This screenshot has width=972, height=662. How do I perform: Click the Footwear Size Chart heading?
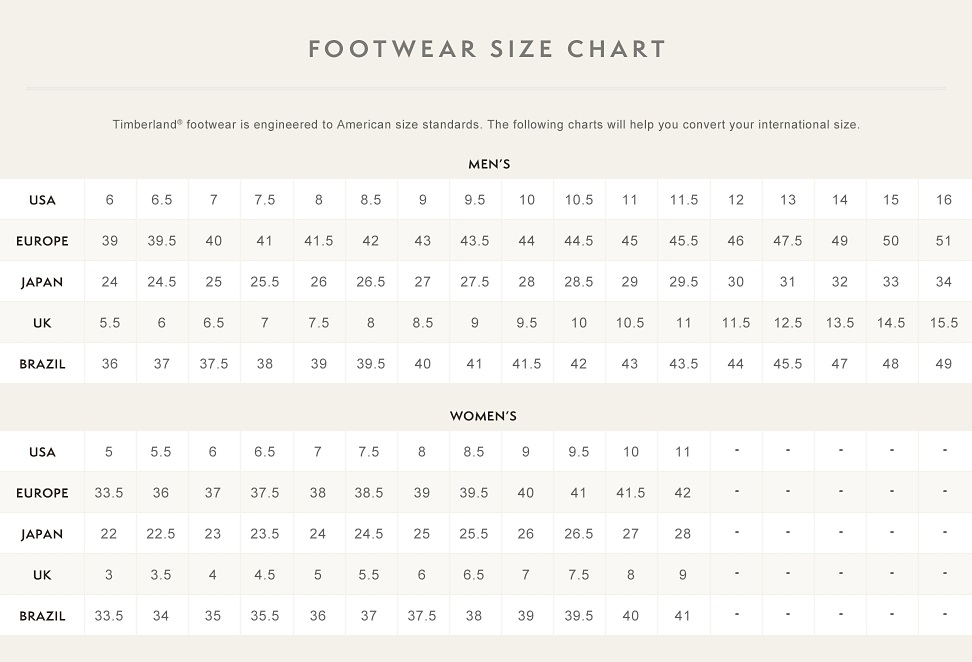[486, 49]
